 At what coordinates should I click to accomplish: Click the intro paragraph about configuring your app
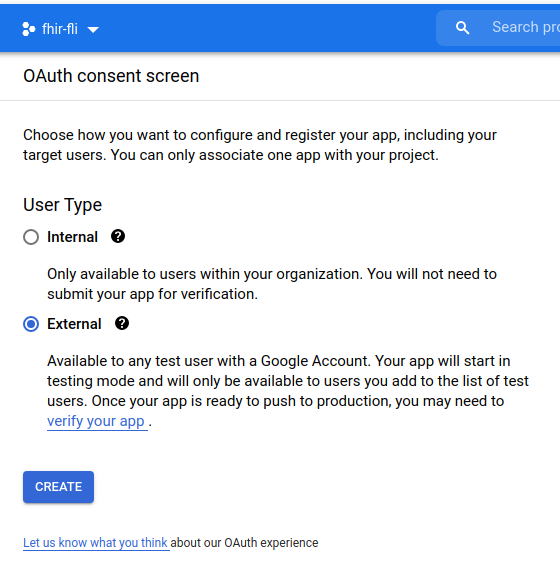pyautogui.click(x=260, y=145)
